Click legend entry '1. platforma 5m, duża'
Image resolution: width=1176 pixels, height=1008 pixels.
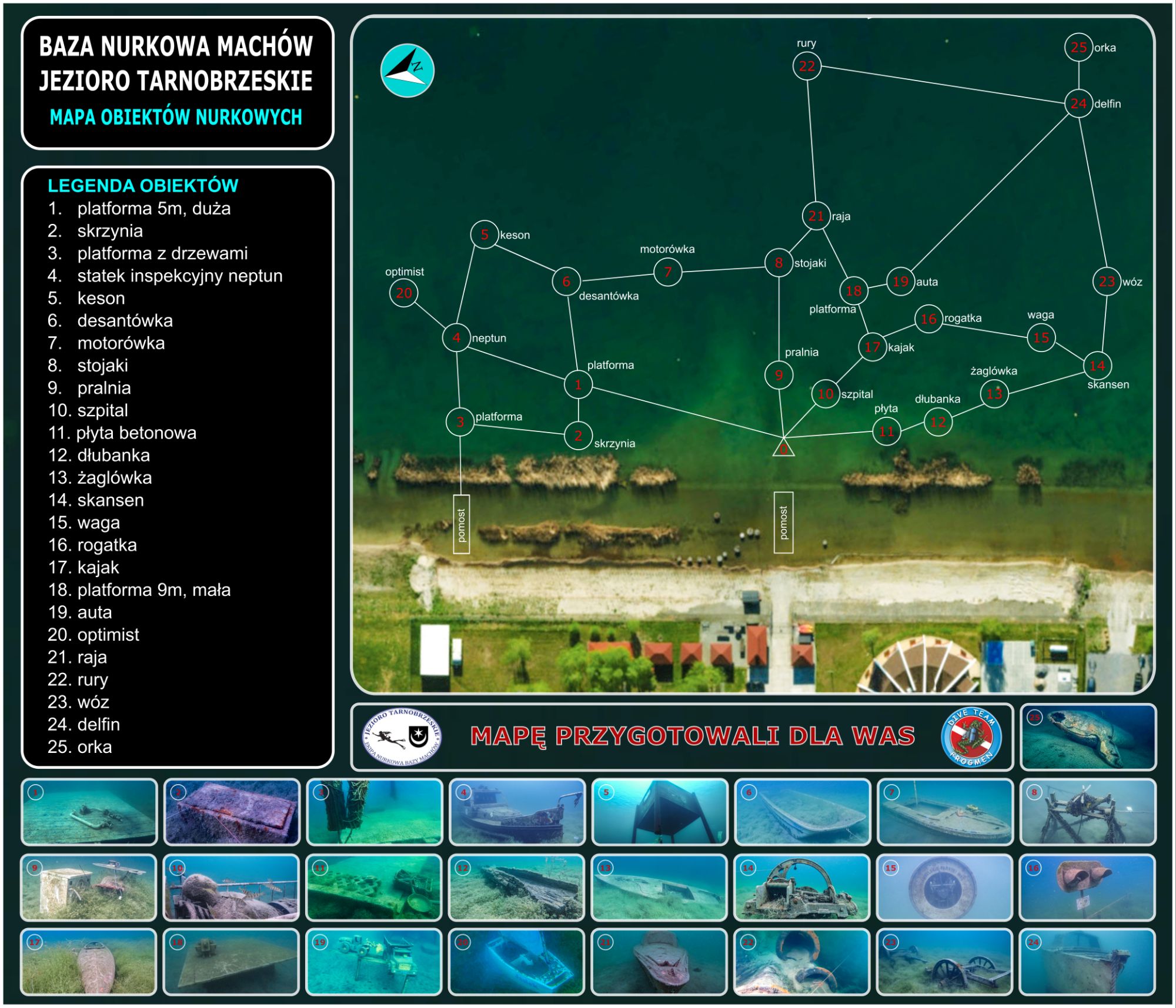(139, 209)
